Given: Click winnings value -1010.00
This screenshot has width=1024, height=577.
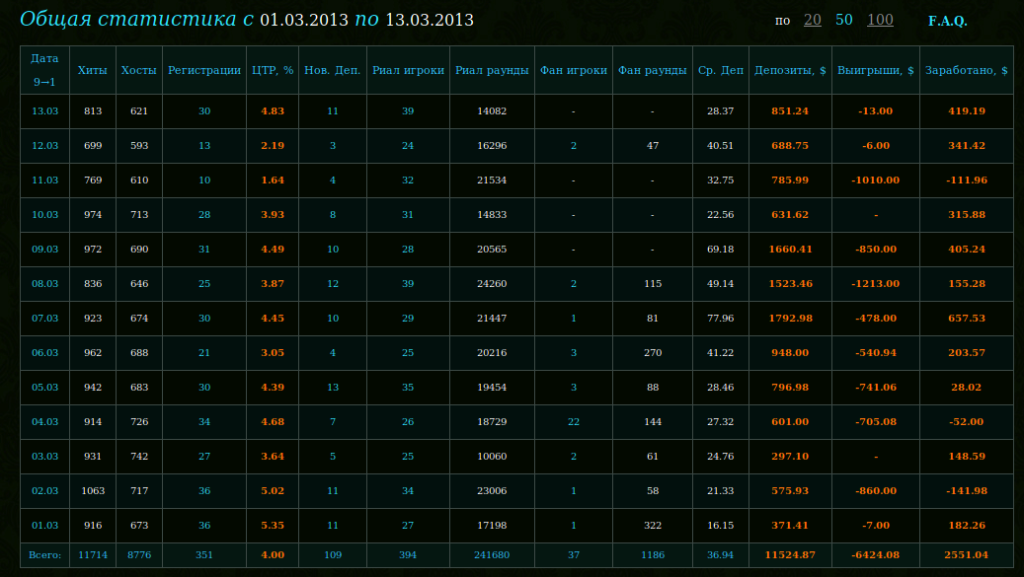Looking at the screenshot, I should point(876,180).
